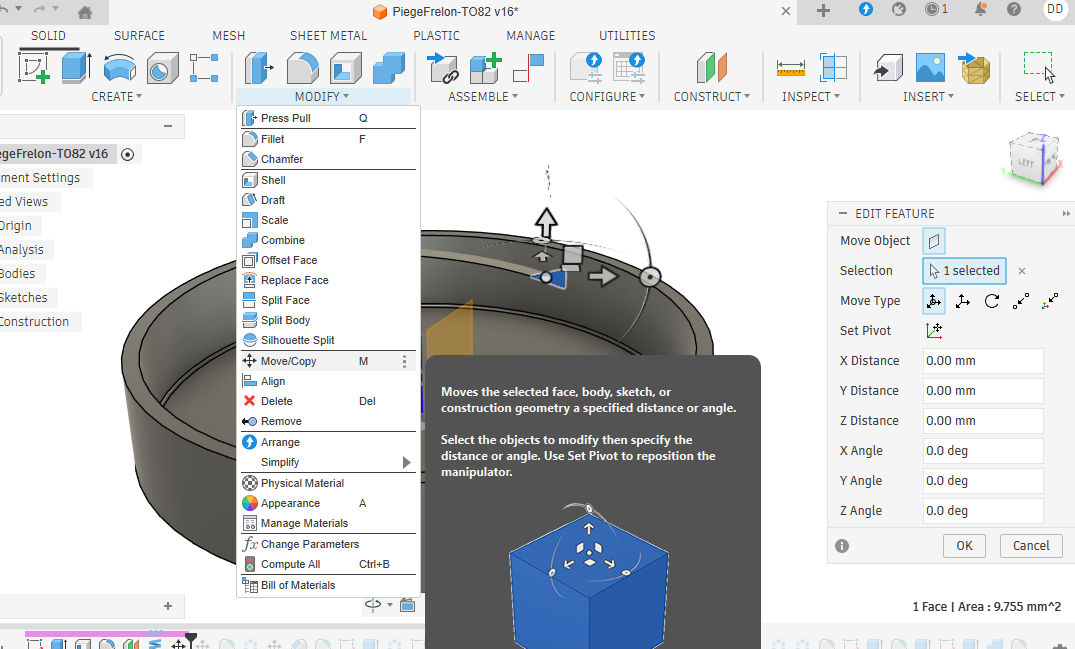Choose Split Body from the Modify menu
1075x649 pixels.
(x=285, y=320)
